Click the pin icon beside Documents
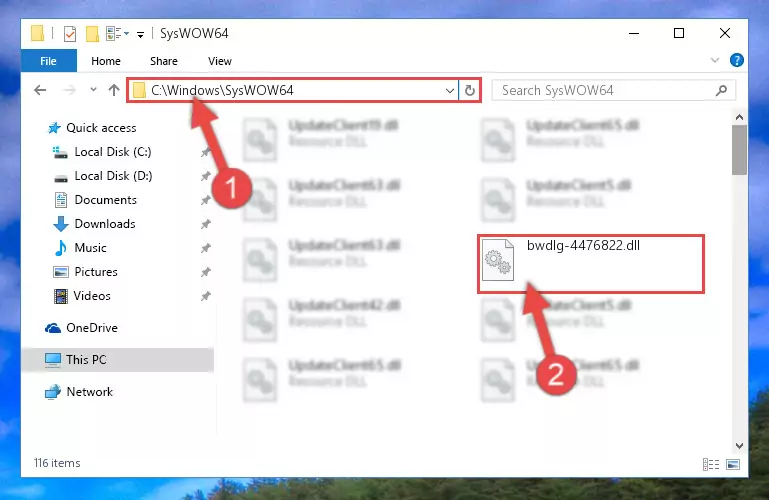Image resolution: width=769 pixels, height=500 pixels. coord(205,200)
